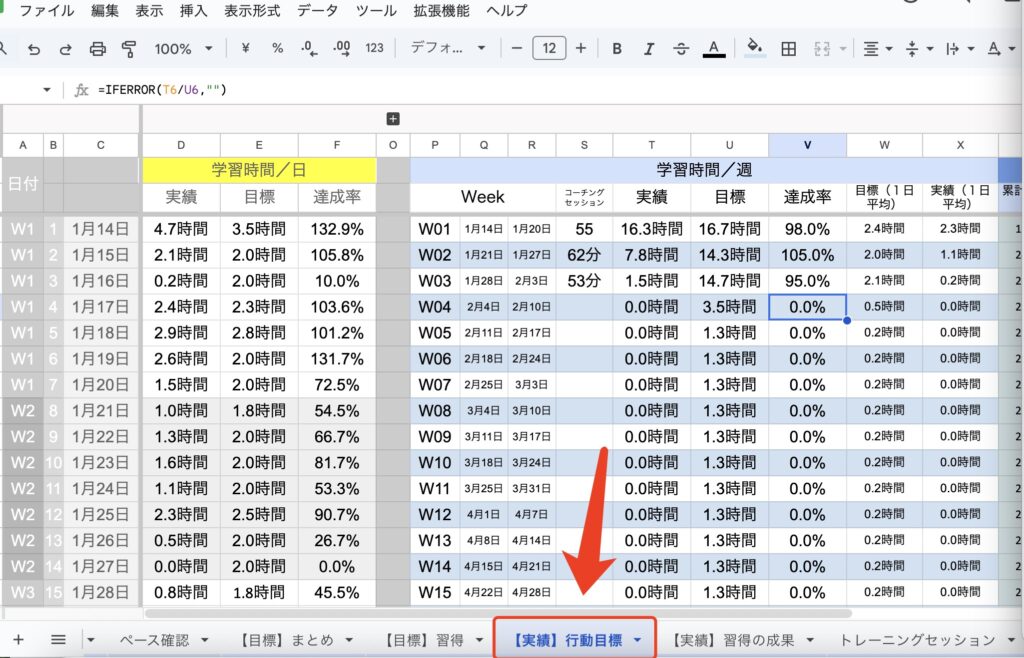Viewport: 1024px width, 658px height.
Task: Click the formula bar input
Action: pos(500,90)
